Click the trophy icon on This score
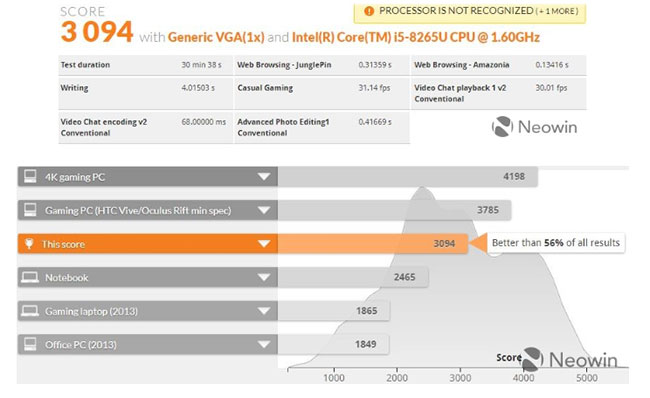The width and height of the screenshot is (650, 398). pyautogui.click(x=29, y=244)
